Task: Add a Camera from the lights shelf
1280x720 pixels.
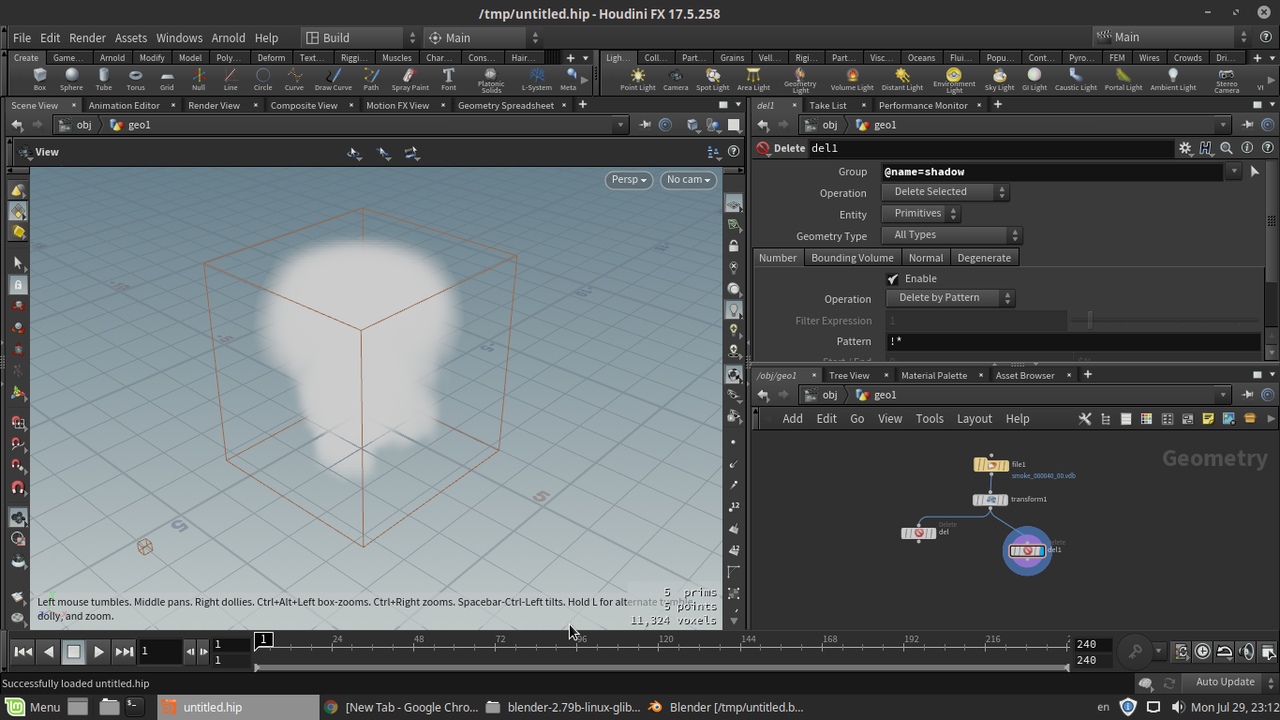Action: [x=675, y=79]
